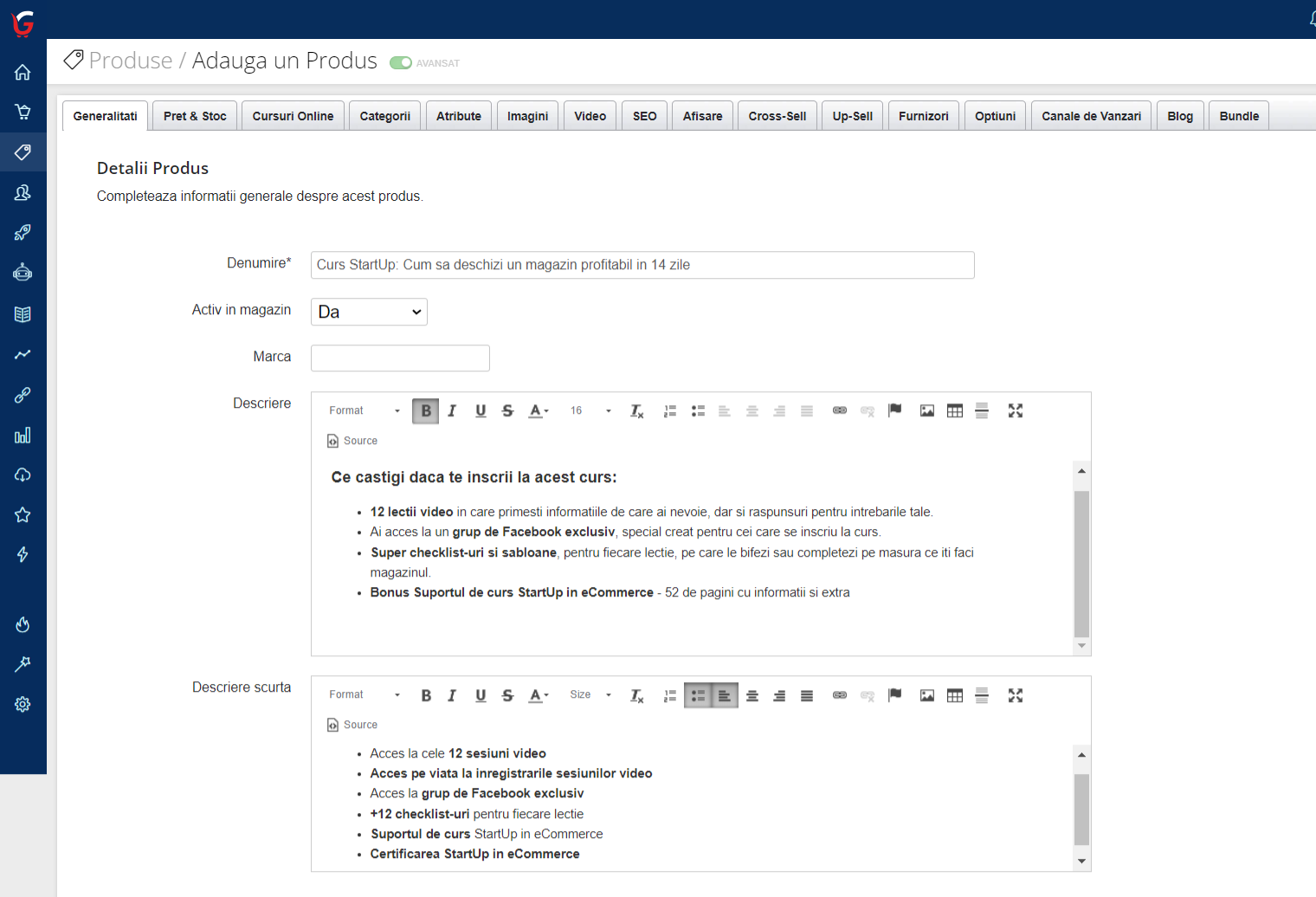The height and width of the screenshot is (897, 1316).
Task: Go to Produse breadcrumb link
Action: 131,61
